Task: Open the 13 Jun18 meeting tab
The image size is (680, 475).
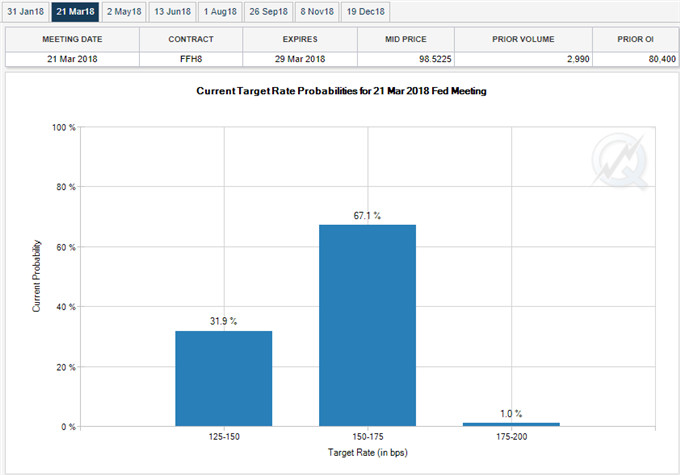Action: (173, 12)
